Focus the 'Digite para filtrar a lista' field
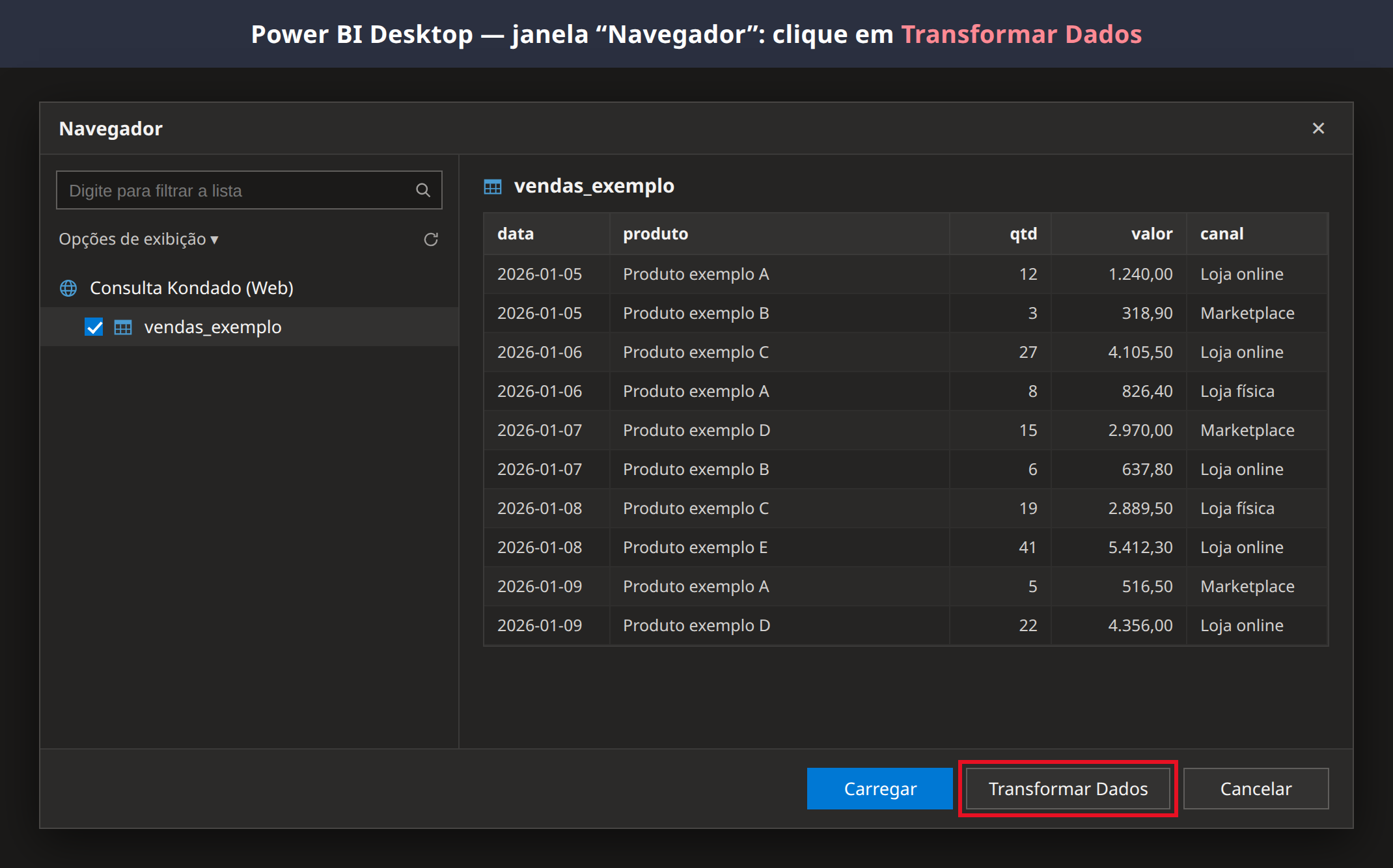1393x868 pixels. pos(249,190)
